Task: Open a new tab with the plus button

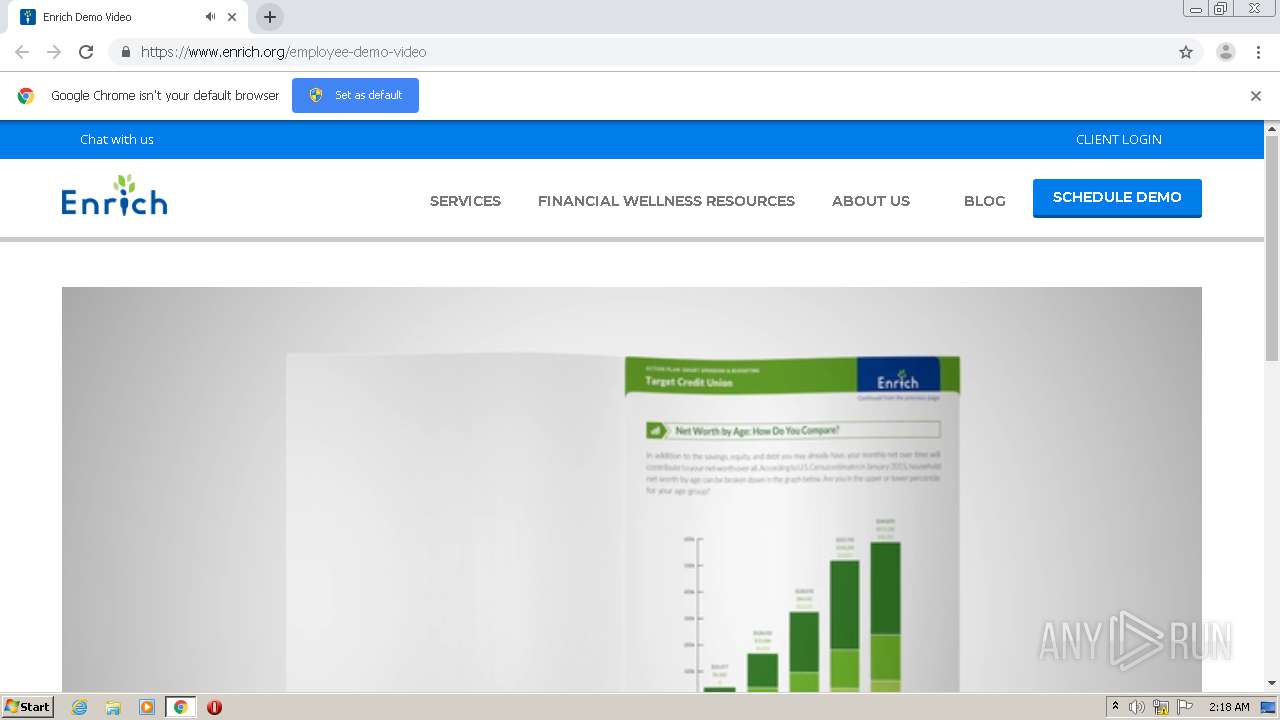Action: [270, 17]
